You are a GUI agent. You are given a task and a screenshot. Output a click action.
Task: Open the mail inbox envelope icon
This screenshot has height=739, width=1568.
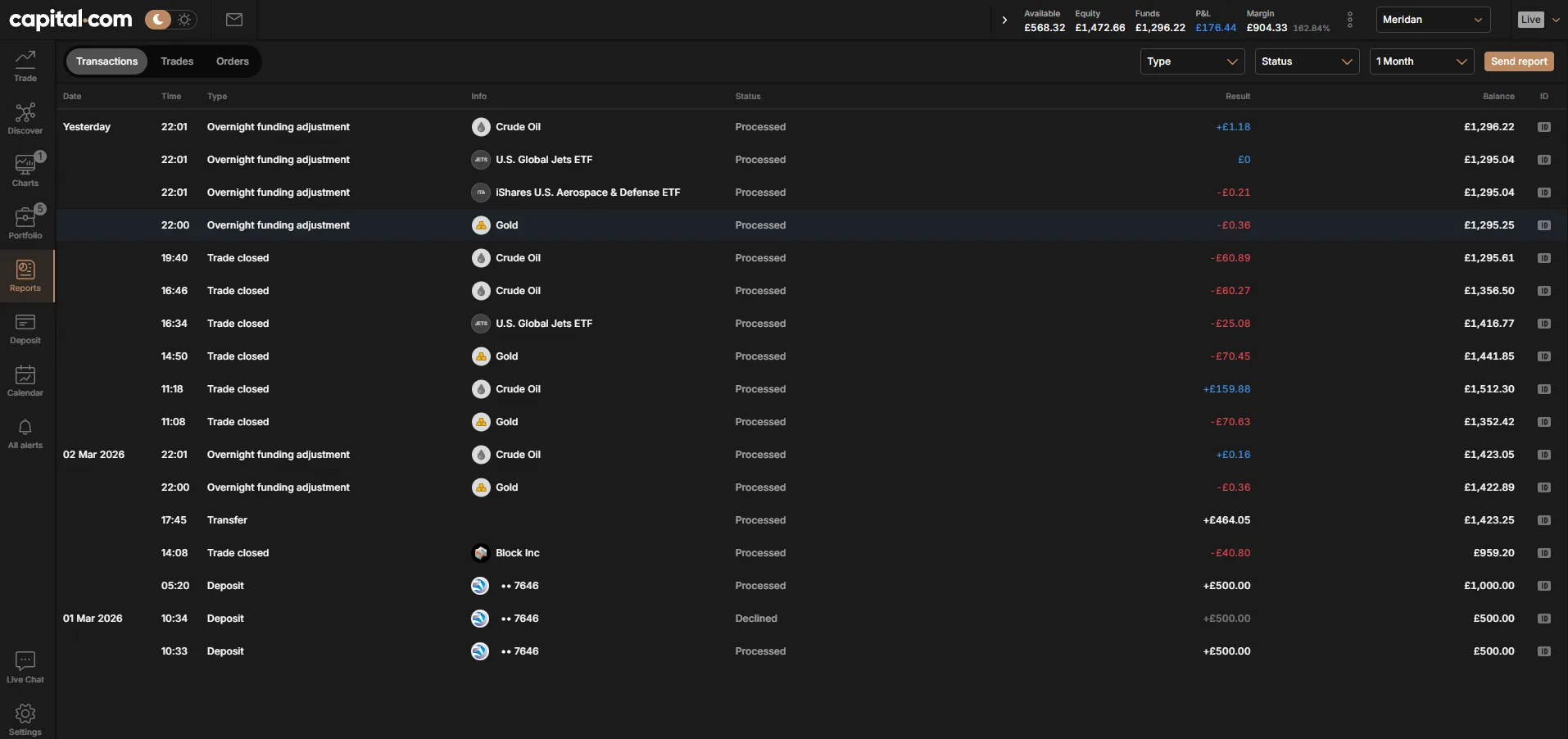pos(234,20)
